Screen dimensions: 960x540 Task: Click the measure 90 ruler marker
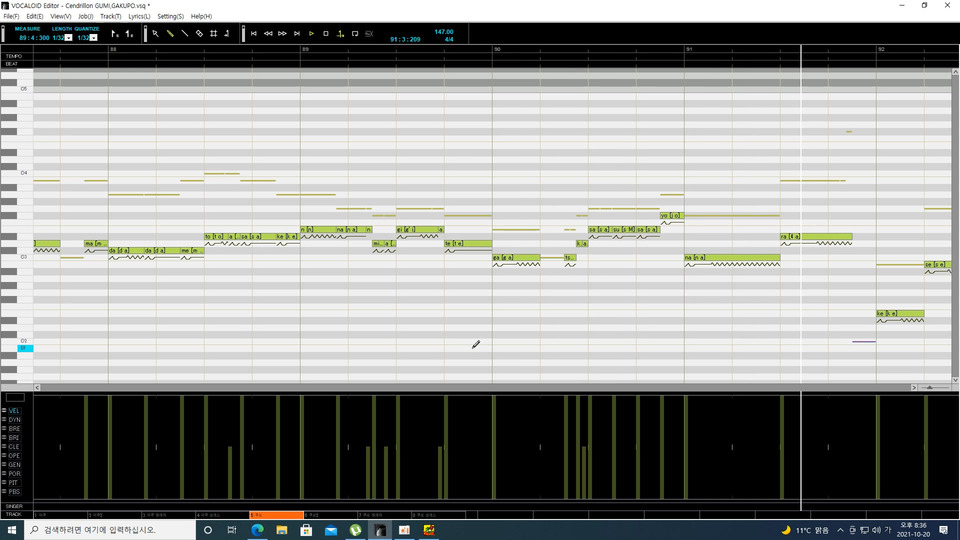click(497, 49)
